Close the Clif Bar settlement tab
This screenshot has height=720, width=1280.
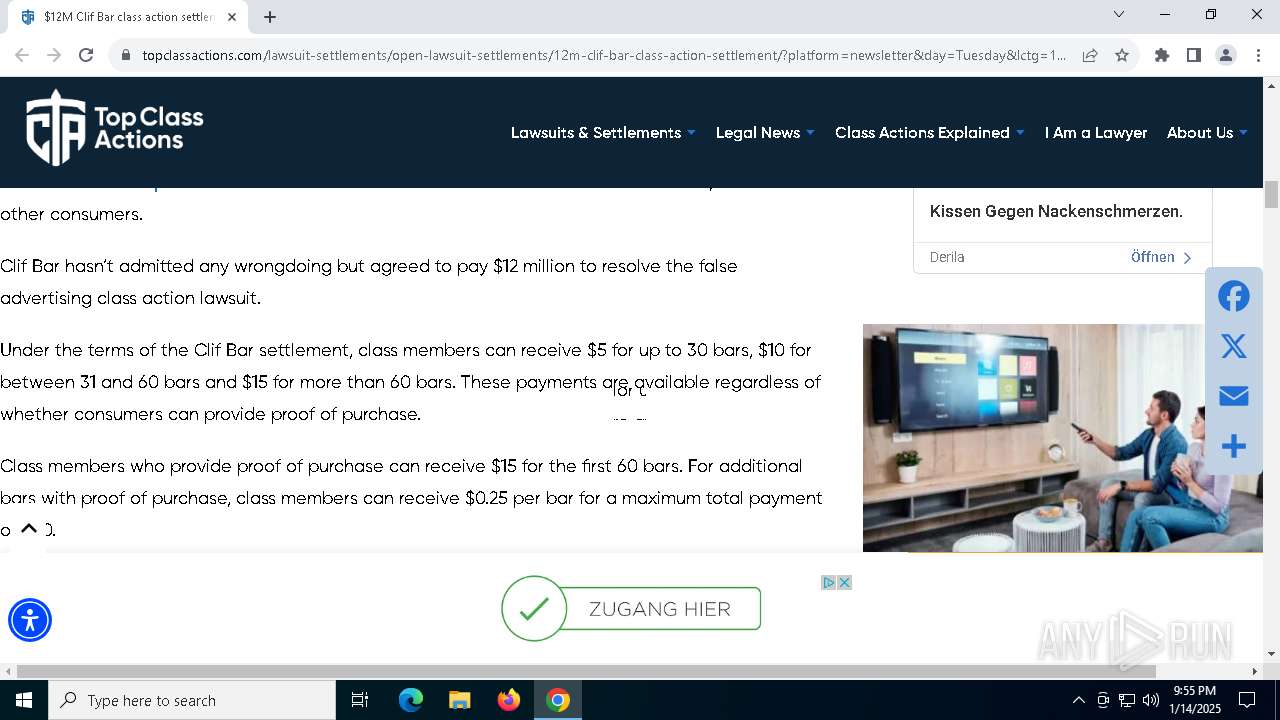(x=232, y=16)
